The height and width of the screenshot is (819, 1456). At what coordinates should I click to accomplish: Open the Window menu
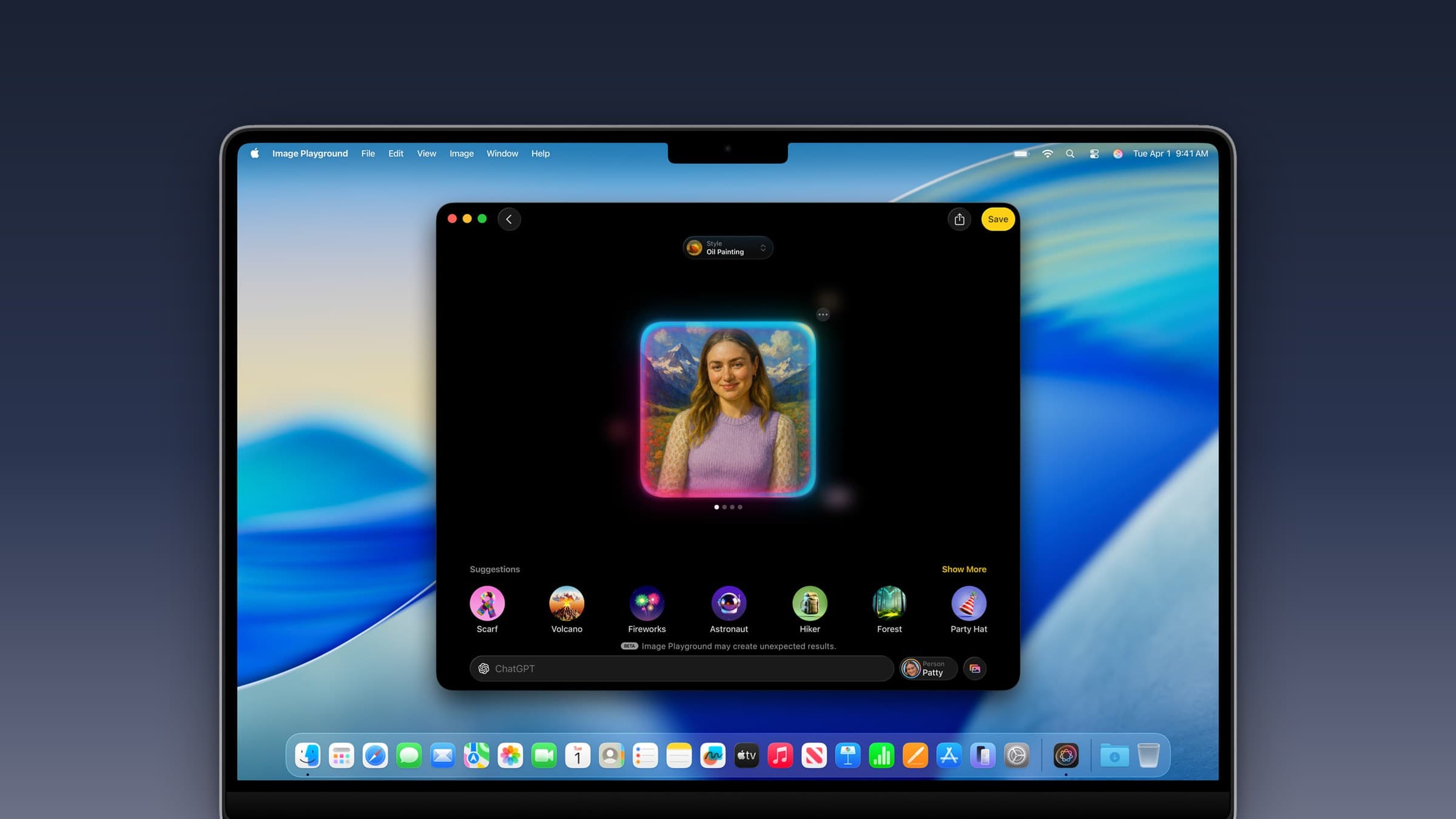click(x=502, y=153)
